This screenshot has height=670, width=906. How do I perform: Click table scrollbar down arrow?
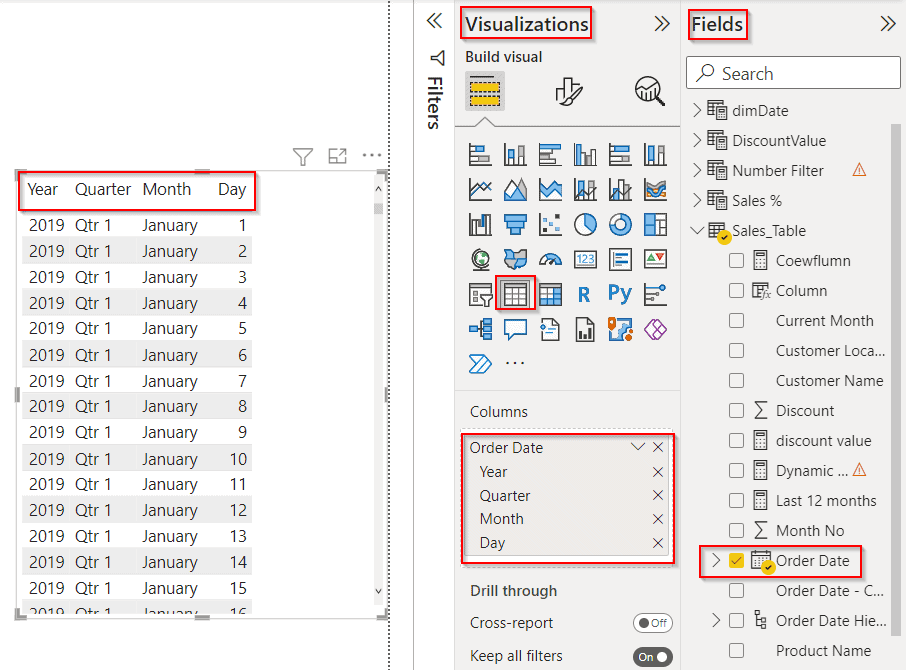[378, 591]
